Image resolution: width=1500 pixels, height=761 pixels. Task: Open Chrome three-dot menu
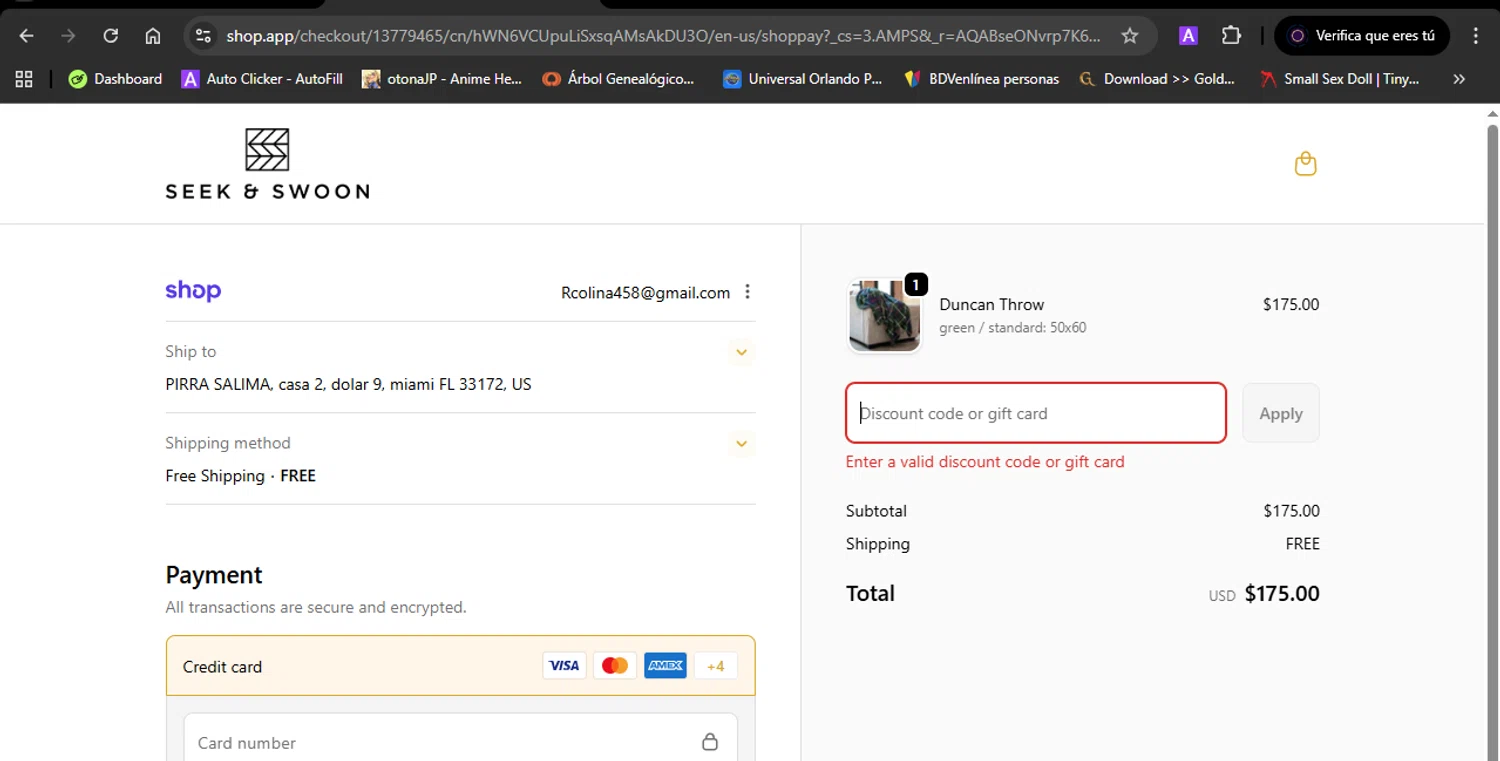(1476, 36)
